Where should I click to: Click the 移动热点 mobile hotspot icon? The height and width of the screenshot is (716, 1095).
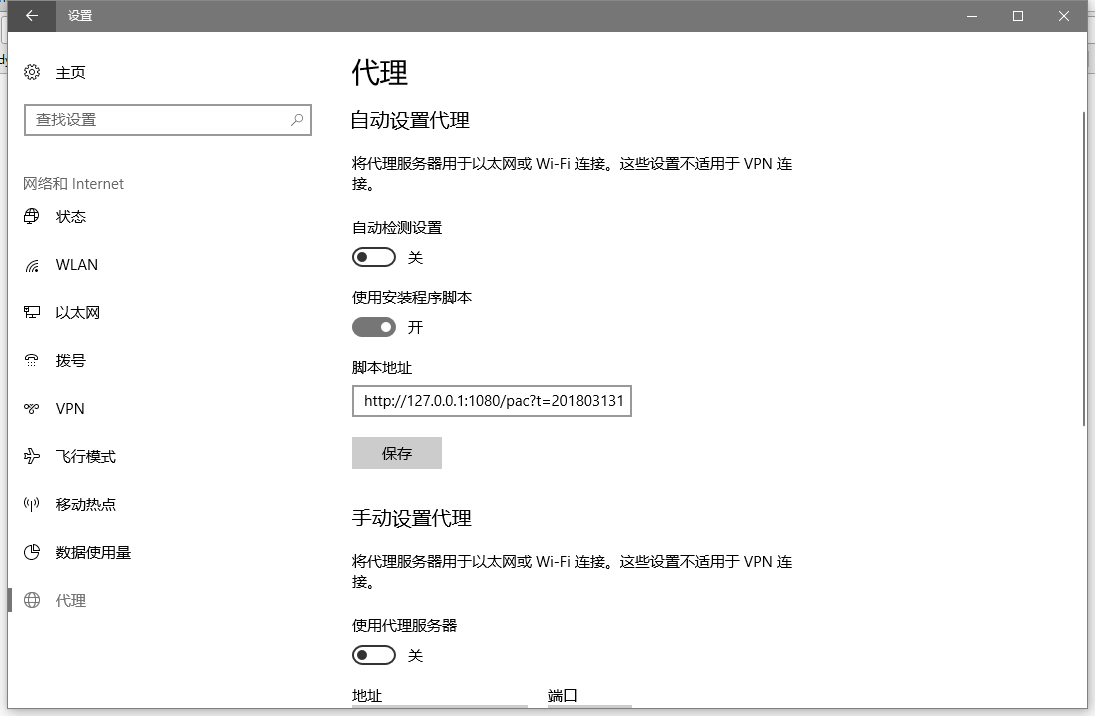(x=31, y=504)
